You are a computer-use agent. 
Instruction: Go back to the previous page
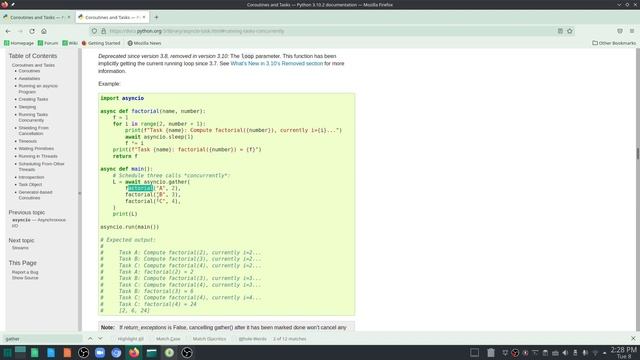[8, 31]
